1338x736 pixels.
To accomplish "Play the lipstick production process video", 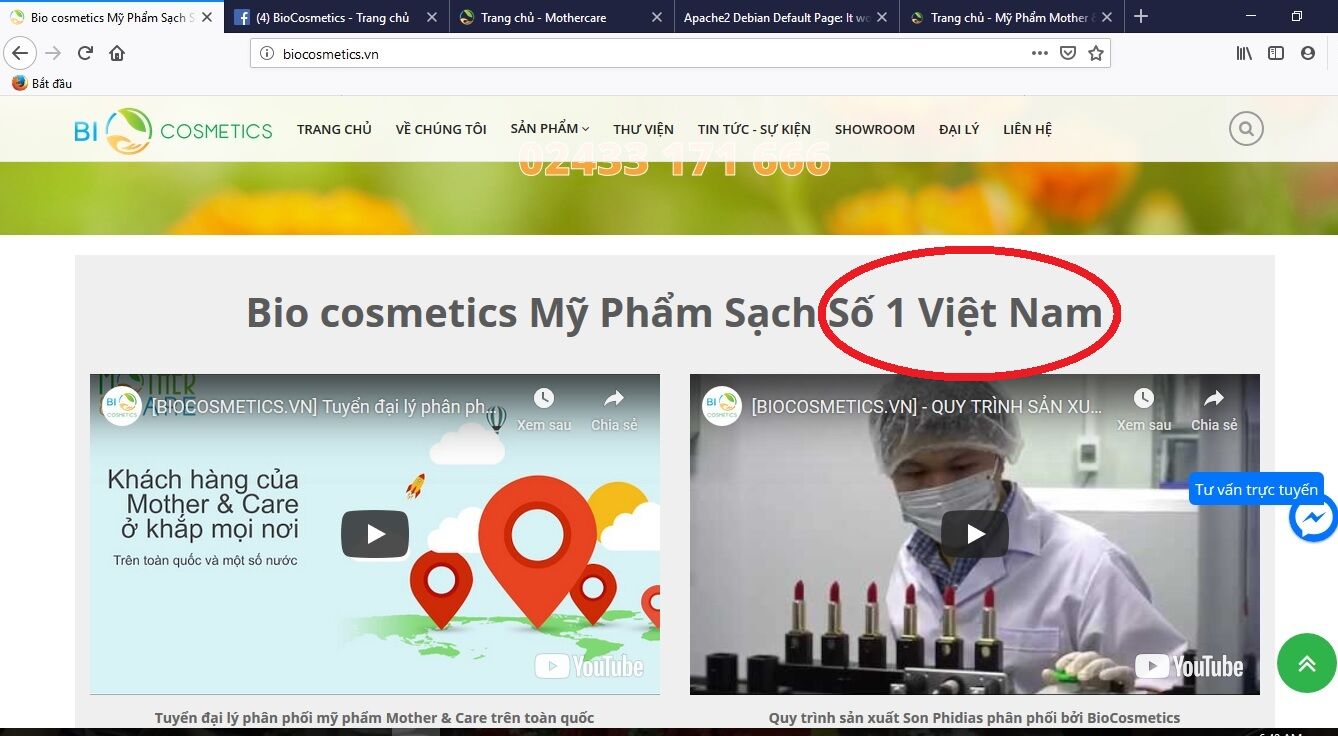I will click(975, 534).
